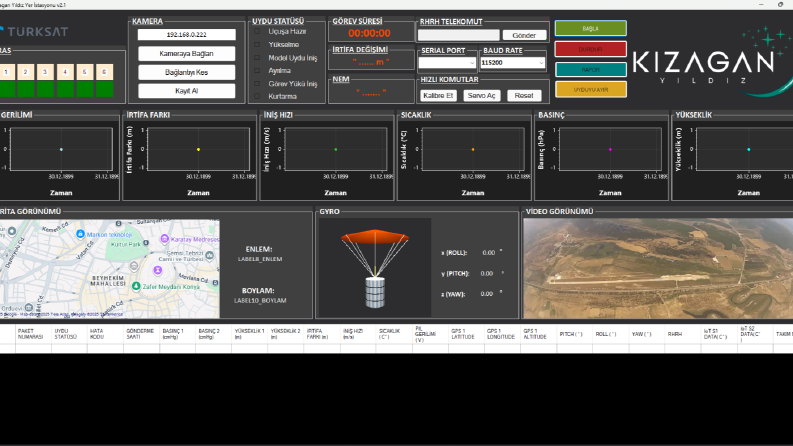Click the Basınç graph magenta point
This screenshot has height=446, width=793.
(x=610, y=149)
